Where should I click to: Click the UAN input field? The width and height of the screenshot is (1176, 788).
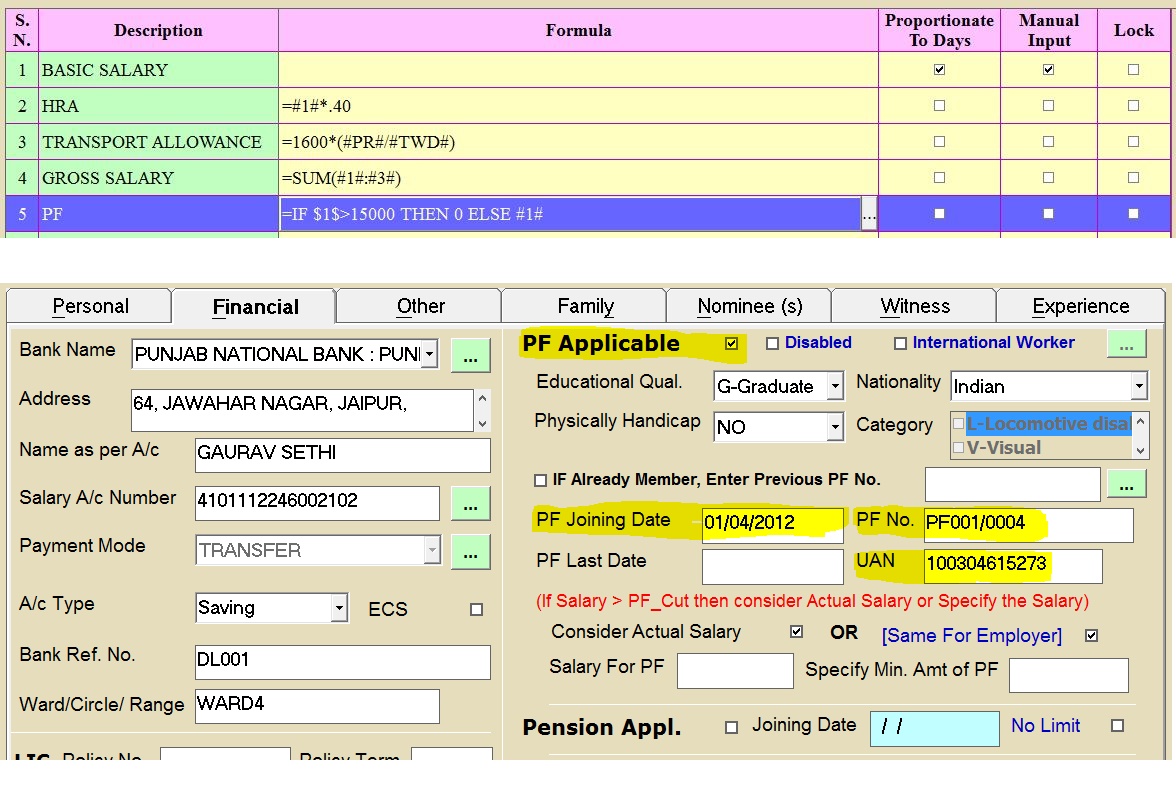coord(1012,565)
